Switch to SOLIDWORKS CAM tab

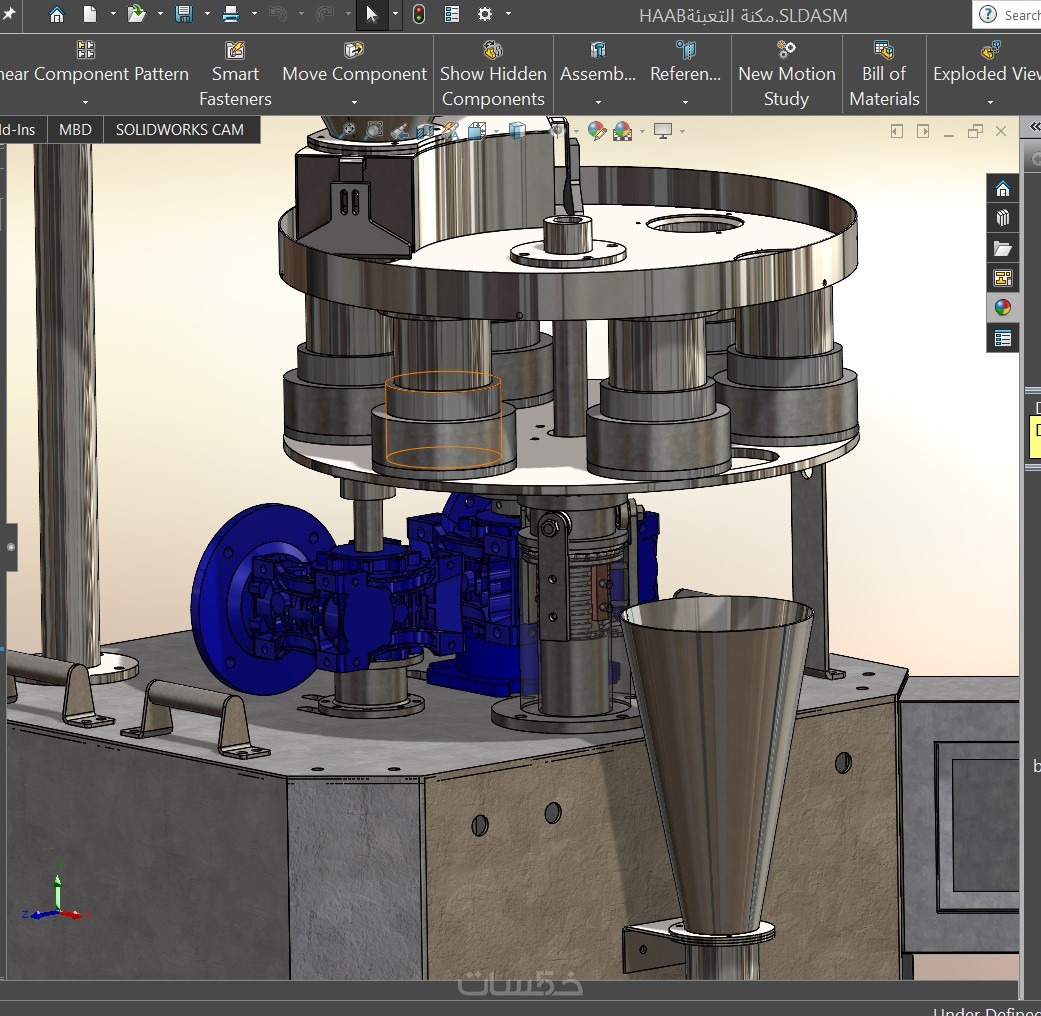(x=179, y=130)
